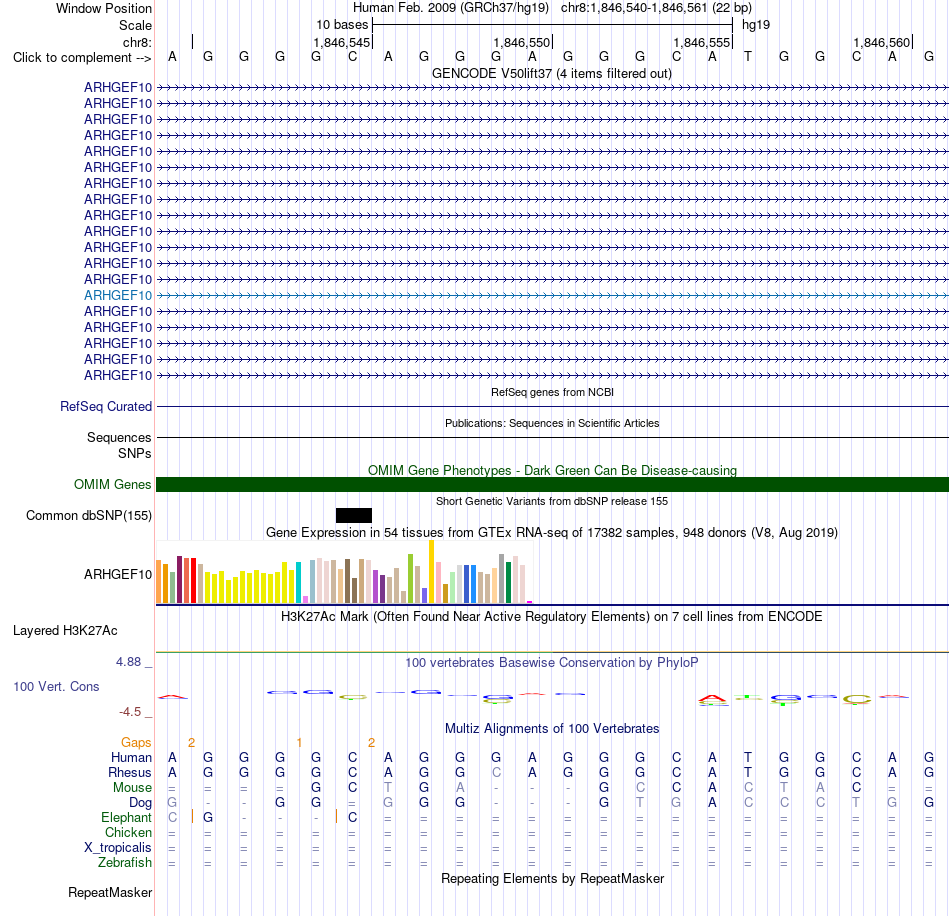
Task: Open the Common dbSNP(155) track label
Action: pos(88,516)
